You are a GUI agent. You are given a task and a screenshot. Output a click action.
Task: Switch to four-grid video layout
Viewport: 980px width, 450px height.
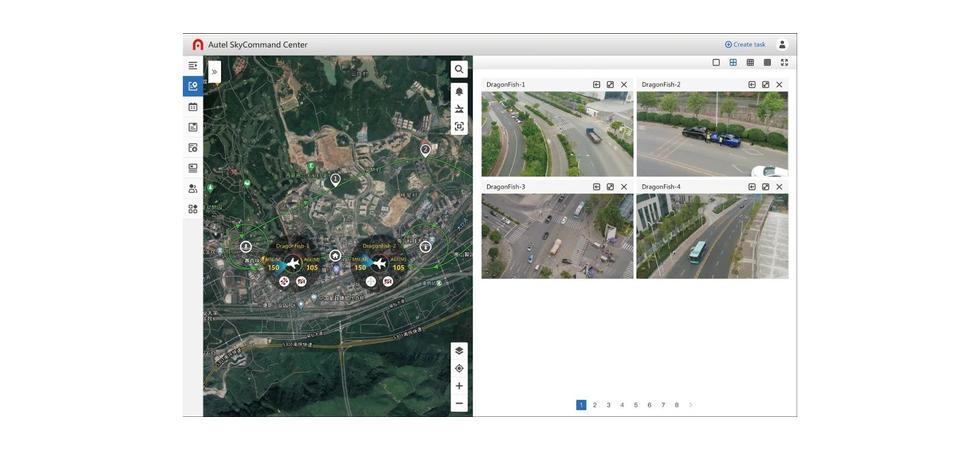point(733,62)
